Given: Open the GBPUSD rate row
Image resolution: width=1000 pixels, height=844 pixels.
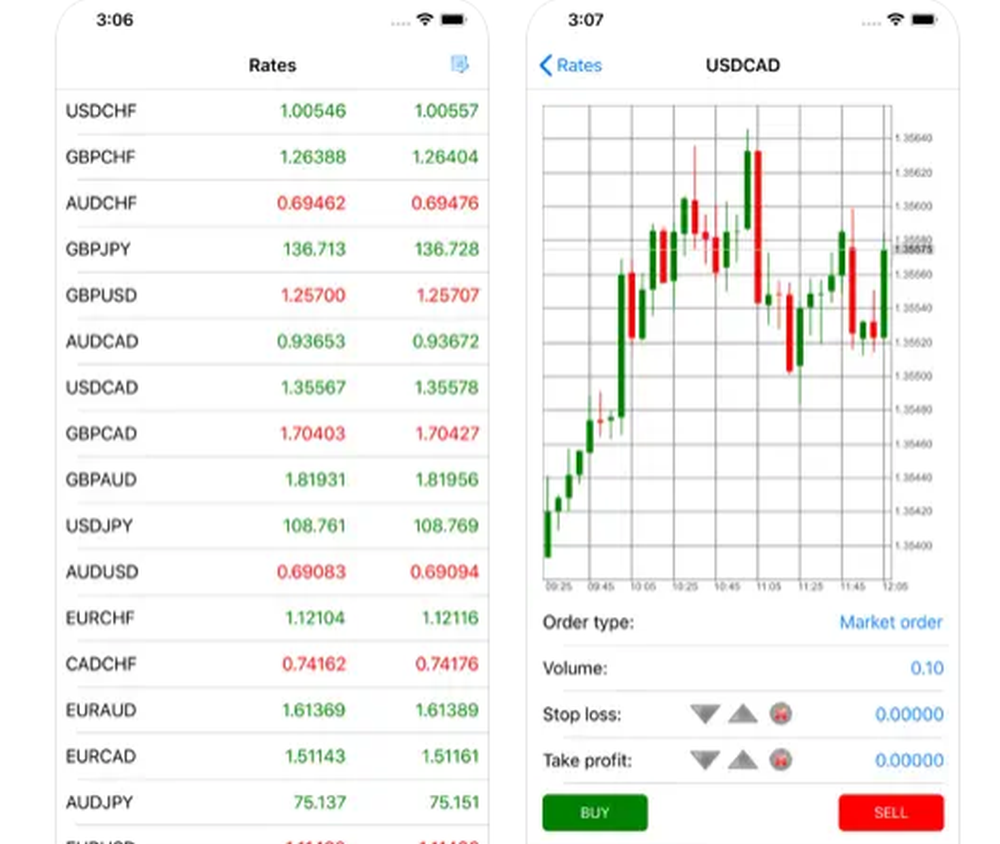Looking at the screenshot, I should click(272, 295).
